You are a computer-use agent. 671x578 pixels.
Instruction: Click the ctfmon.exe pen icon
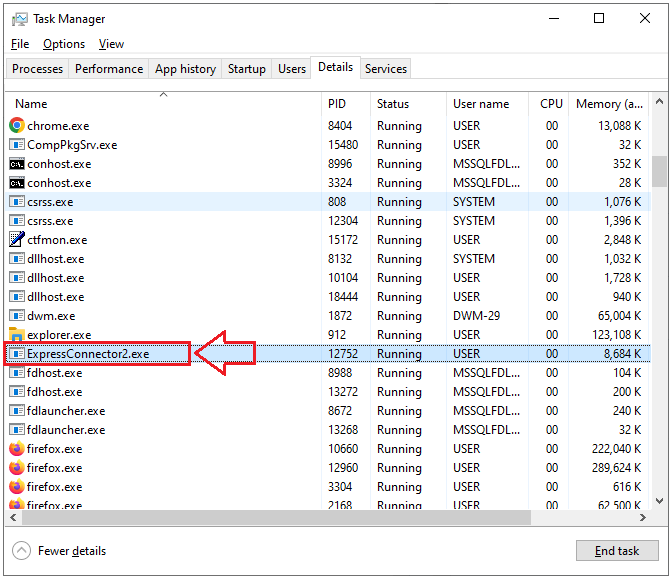coord(17,239)
